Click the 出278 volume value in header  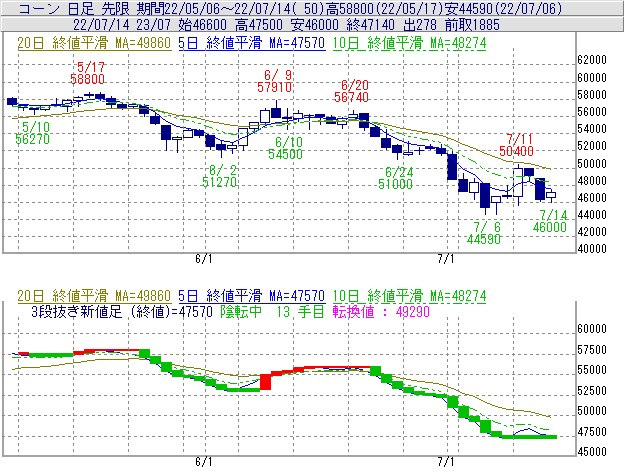420,25
